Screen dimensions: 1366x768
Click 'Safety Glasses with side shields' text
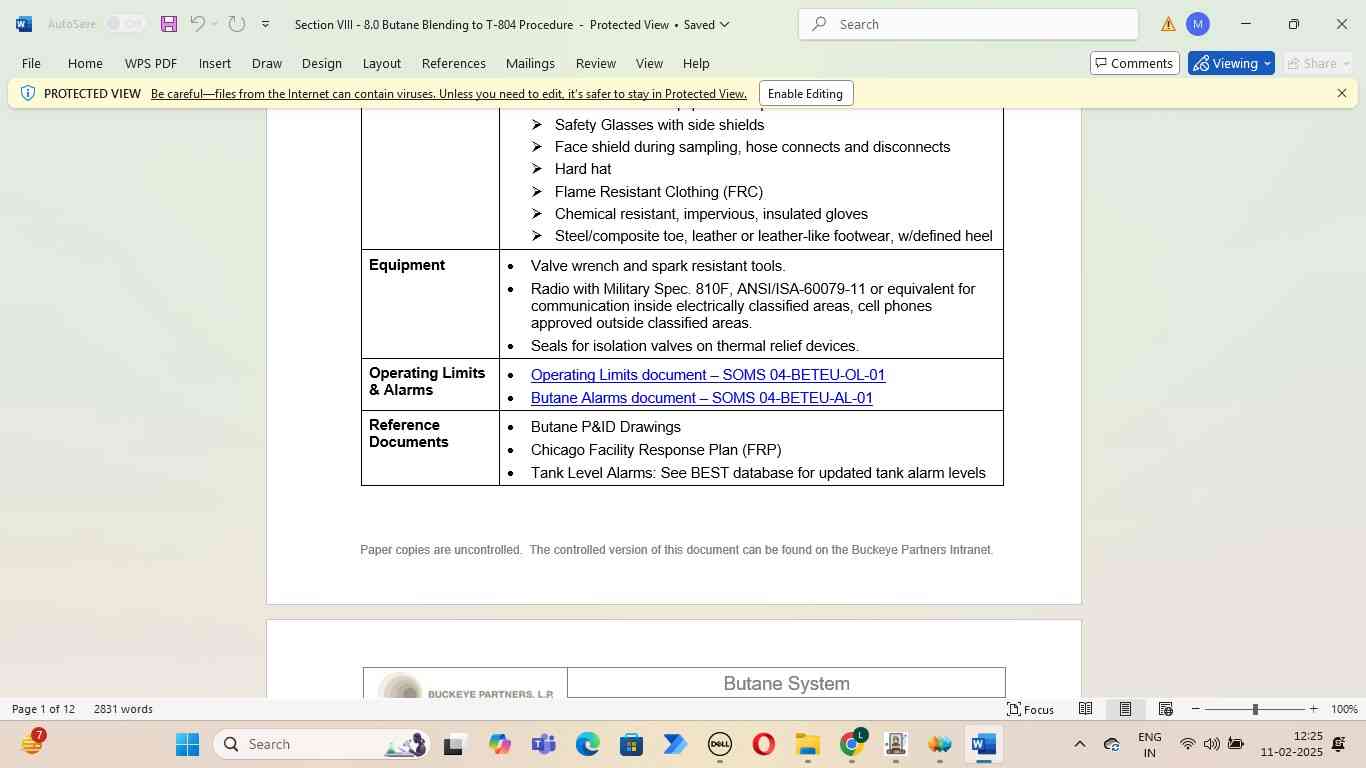(660, 125)
